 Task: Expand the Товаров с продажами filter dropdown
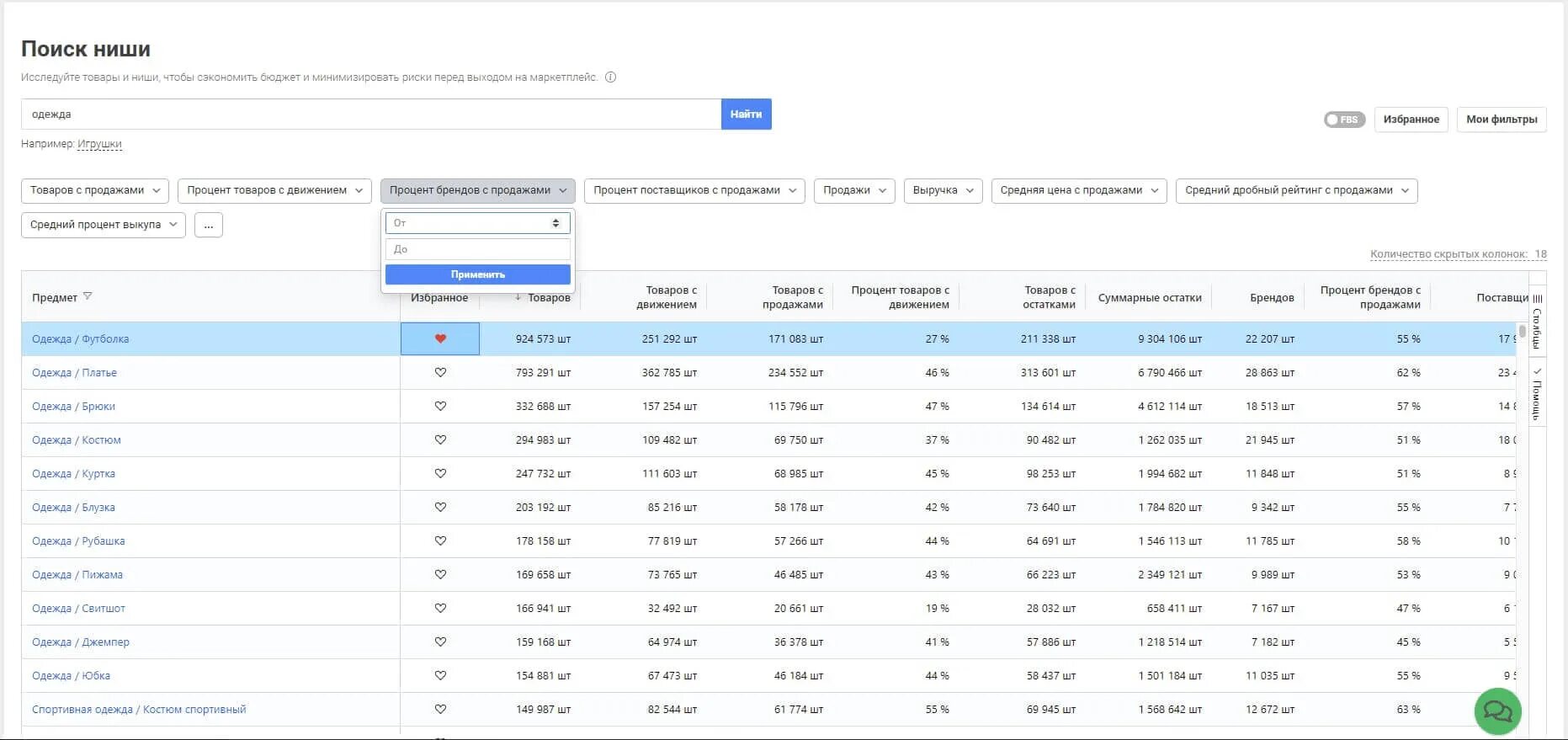click(95, 190)
